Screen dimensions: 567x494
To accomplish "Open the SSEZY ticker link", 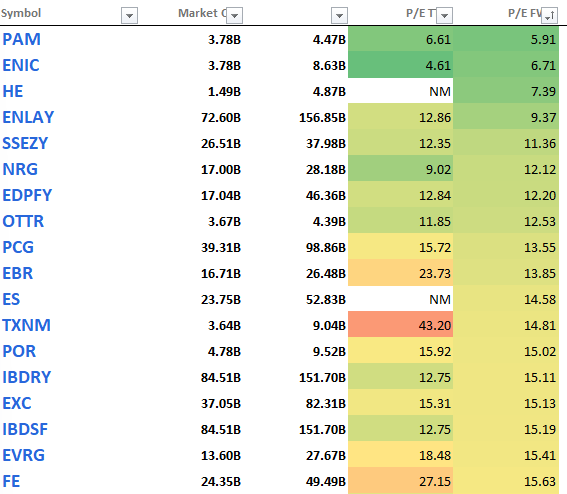I will 25,143.
